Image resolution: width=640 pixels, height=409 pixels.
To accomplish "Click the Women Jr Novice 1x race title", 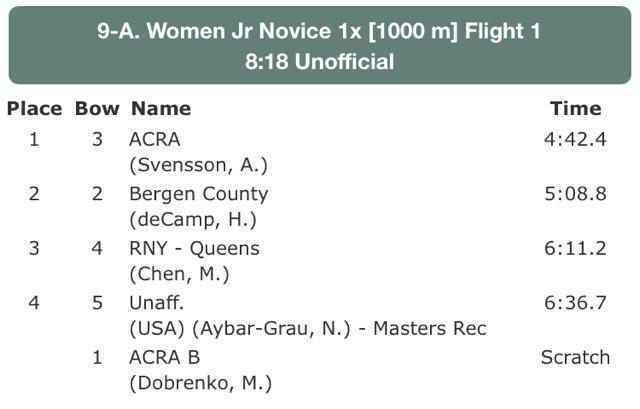I will [319, 31].
